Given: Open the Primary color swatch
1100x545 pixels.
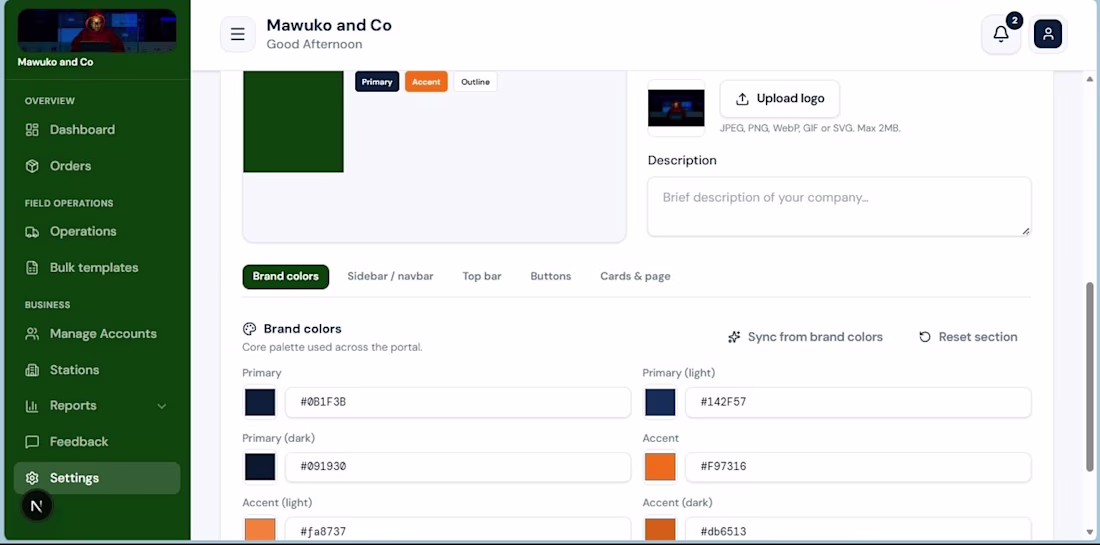Looking at the screenshot, I should (260, 403).
